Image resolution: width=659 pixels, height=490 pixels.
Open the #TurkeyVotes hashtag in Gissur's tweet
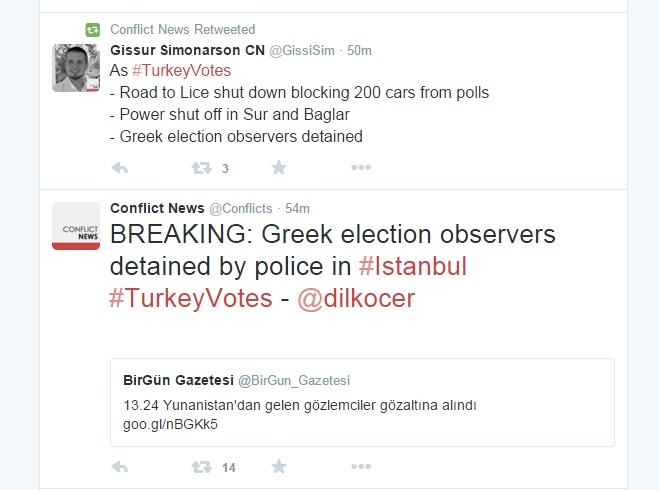click(181, 71)
